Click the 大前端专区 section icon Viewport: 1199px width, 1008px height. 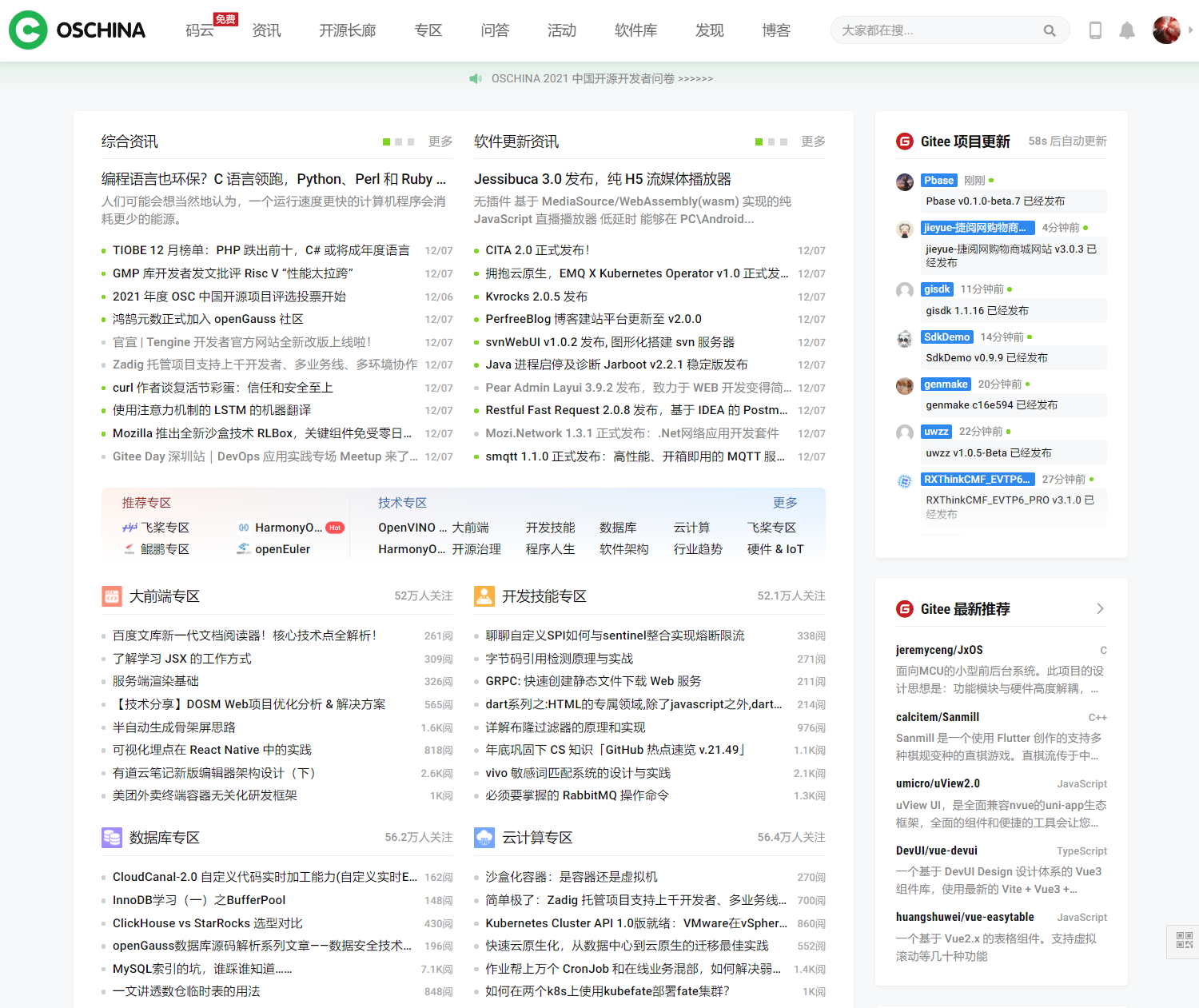(112, 596)
